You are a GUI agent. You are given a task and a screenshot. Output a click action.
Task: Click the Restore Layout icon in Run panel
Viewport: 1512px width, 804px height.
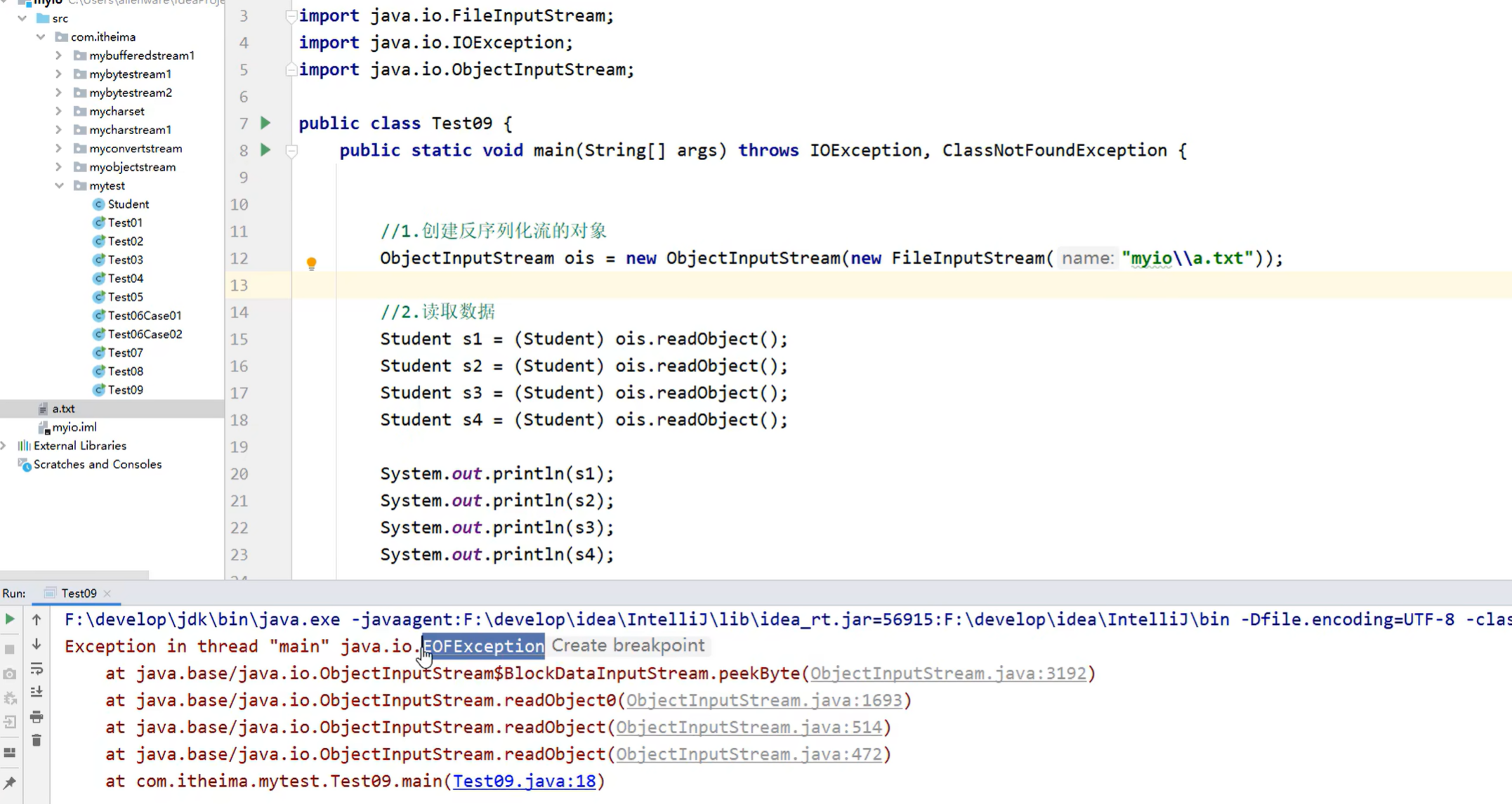[x=10, y=752]
